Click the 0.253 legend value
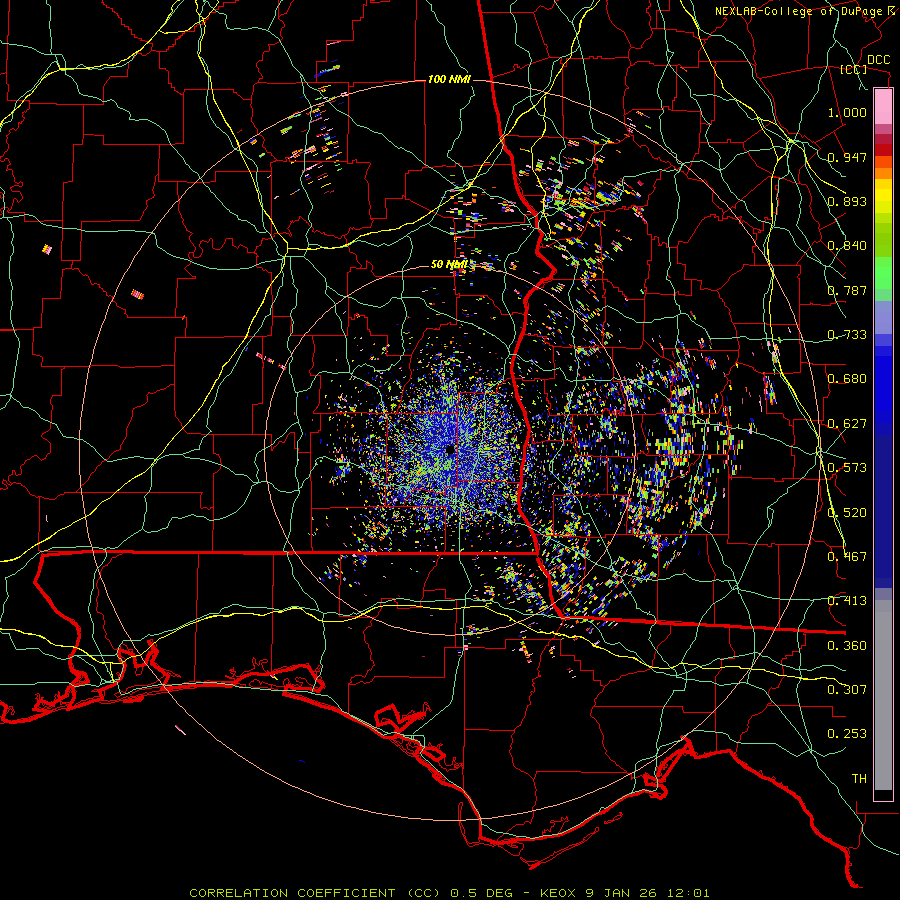This screenshot has width=900, height=900. click(x=847, y=734)
